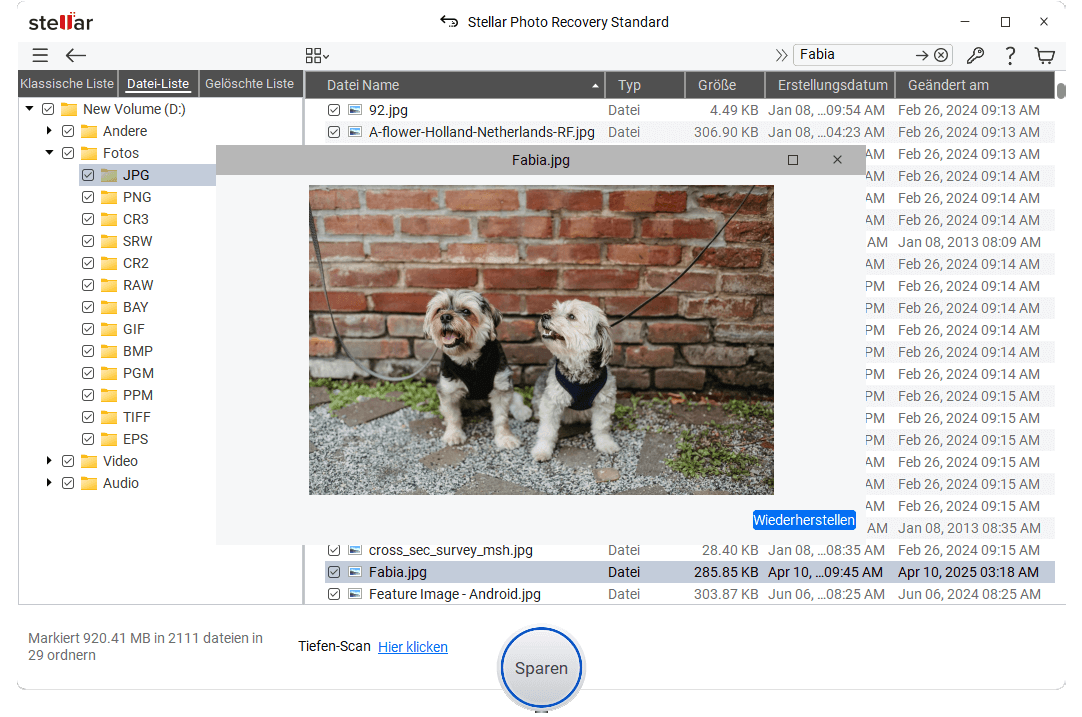Click the search go arrow icon
1082x717 pixels.
point(922,56)
